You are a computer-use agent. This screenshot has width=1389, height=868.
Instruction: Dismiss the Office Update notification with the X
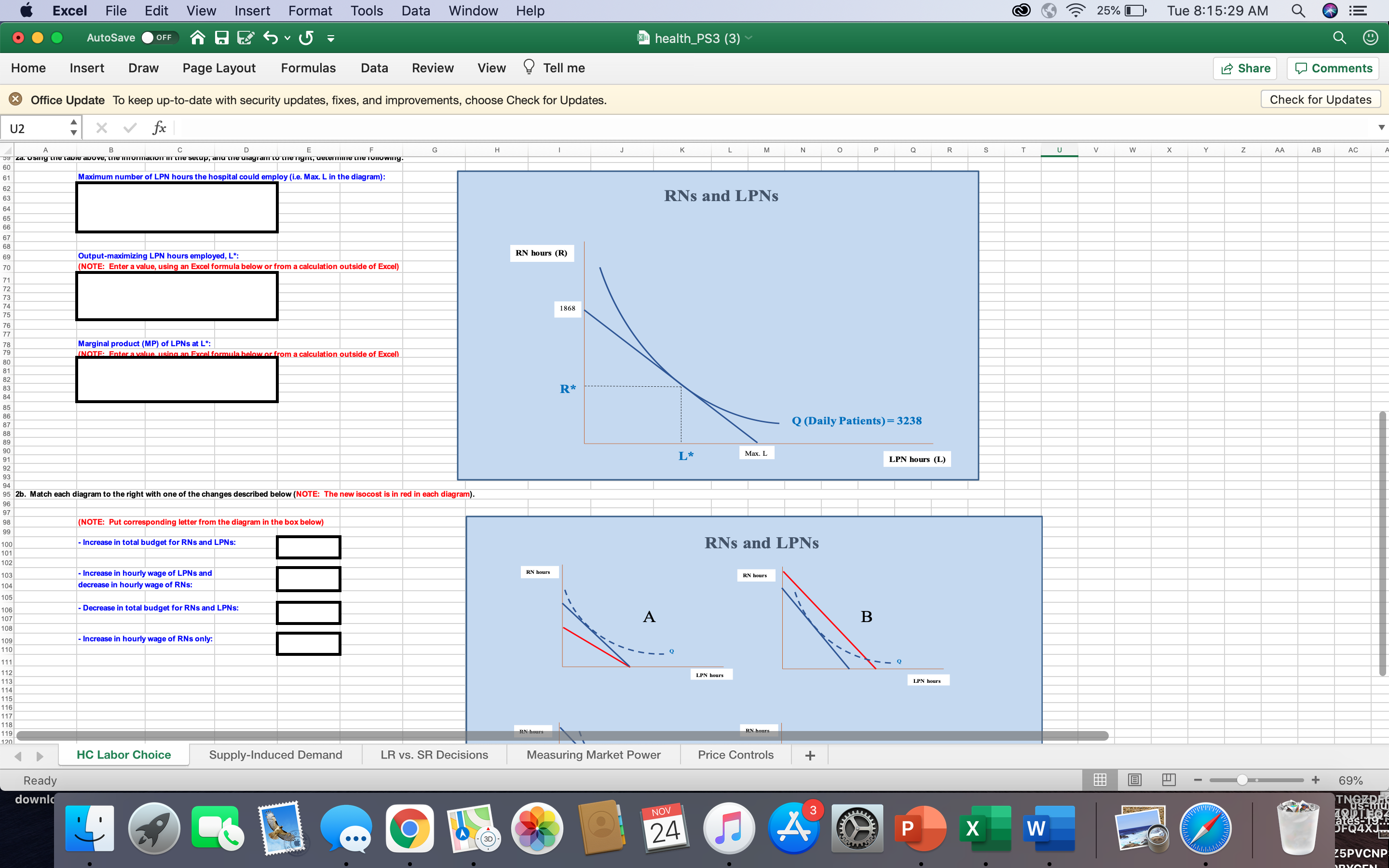pos(15,99)
